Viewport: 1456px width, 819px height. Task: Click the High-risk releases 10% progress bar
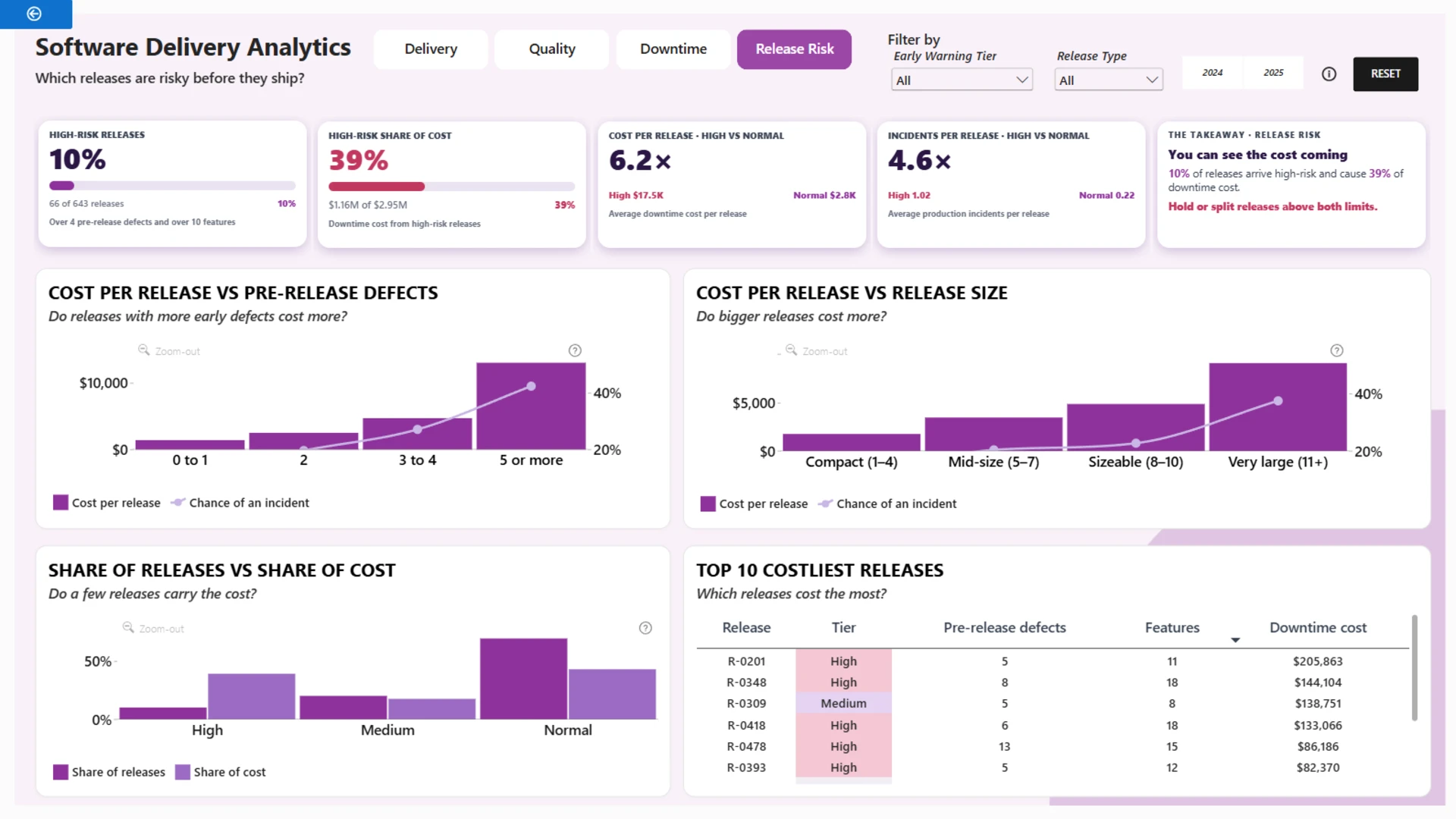click(x=172, y=186)
